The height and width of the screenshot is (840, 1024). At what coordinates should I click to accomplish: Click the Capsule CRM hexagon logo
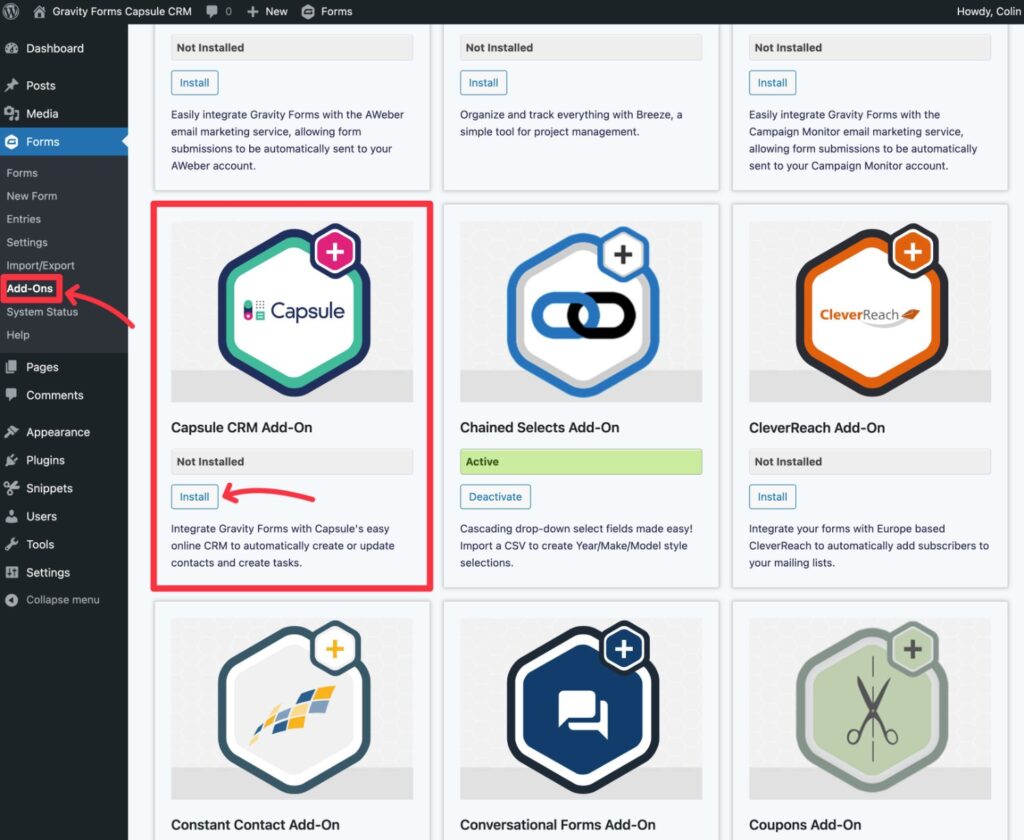291,310
